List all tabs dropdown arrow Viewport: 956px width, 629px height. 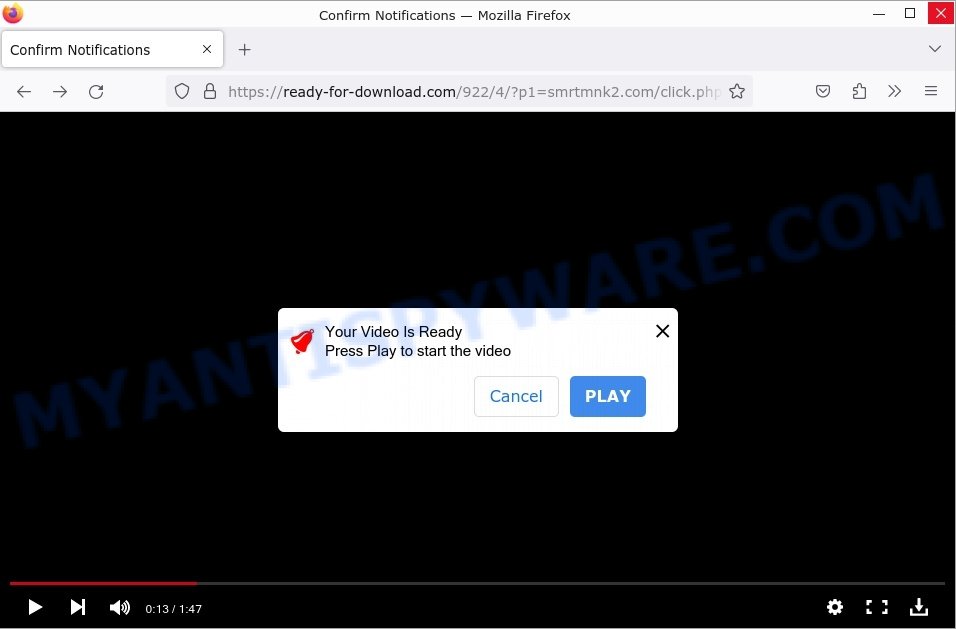click(x=935, y=49)
